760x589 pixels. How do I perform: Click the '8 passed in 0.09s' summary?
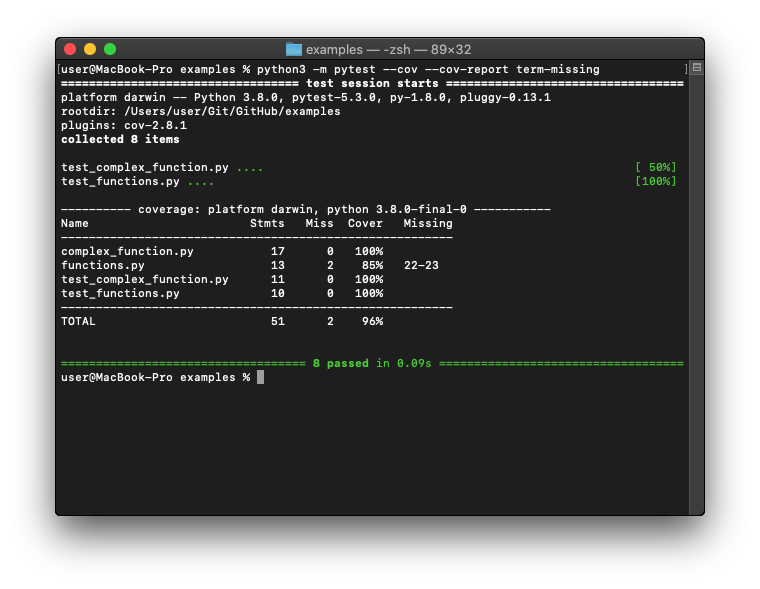[x=372, y=363]
